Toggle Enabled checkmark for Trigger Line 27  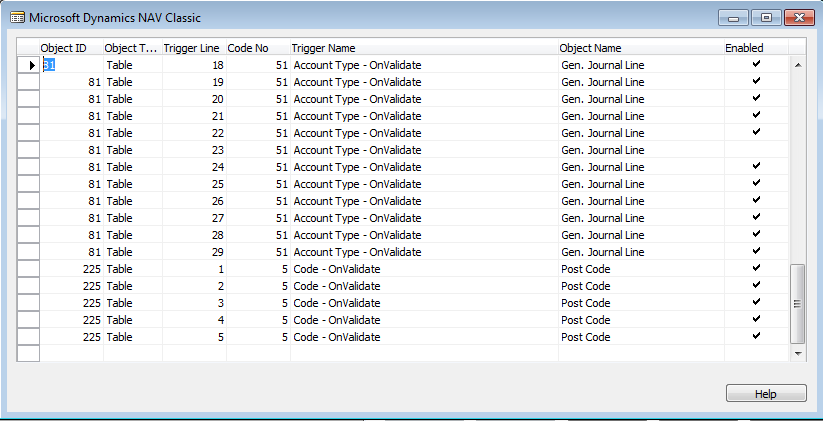[x=756, y=218]
